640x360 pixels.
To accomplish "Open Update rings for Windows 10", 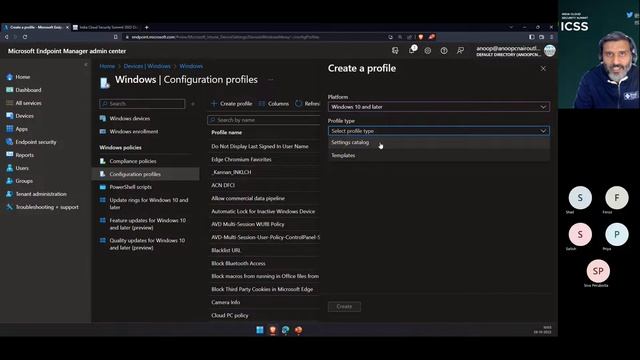I will point(149,204).
